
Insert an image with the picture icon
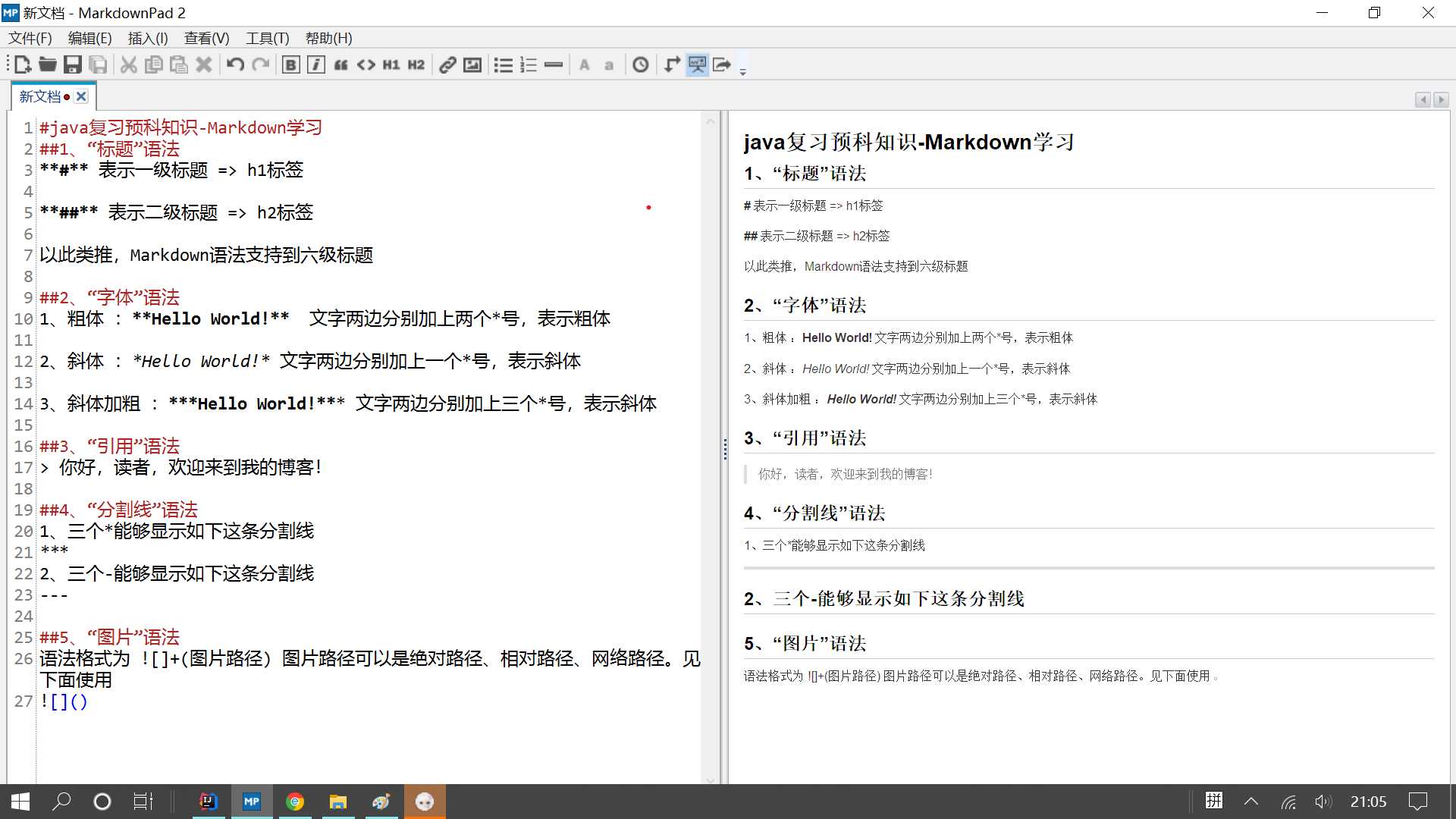(x=472, y=65)
